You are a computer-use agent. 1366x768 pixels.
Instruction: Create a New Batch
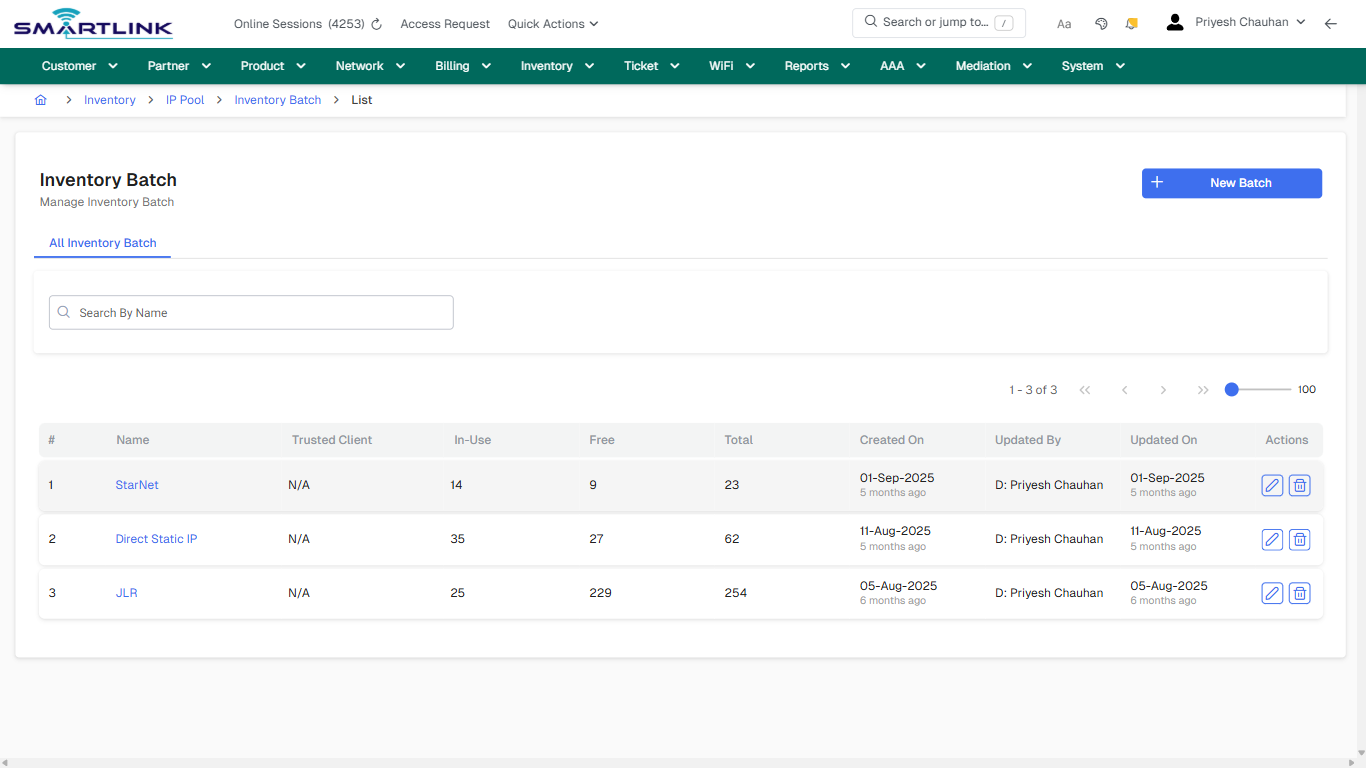point(1231,183)
